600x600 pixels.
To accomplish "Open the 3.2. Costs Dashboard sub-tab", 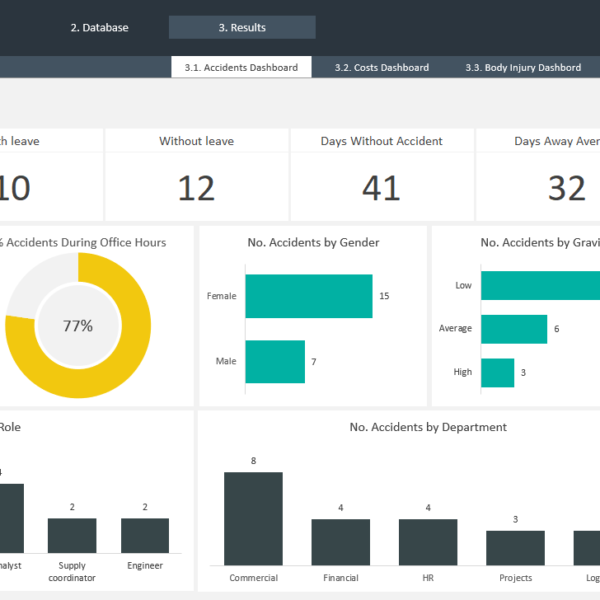I will 382,68.
